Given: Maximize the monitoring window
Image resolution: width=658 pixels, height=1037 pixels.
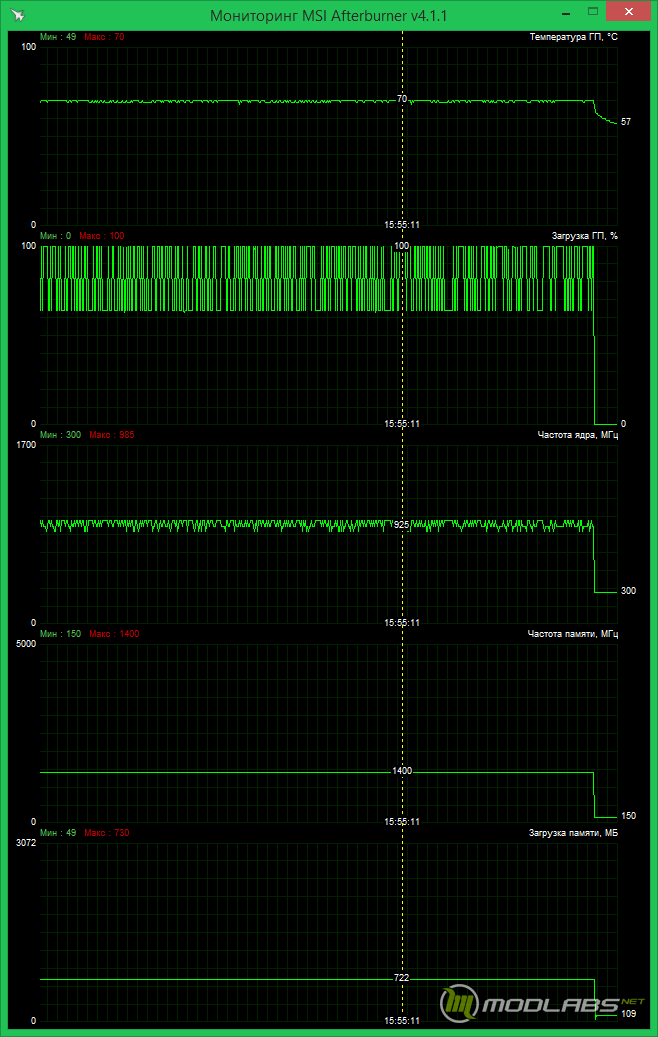Looking at the screenshot, I should (x=593, y=12).
